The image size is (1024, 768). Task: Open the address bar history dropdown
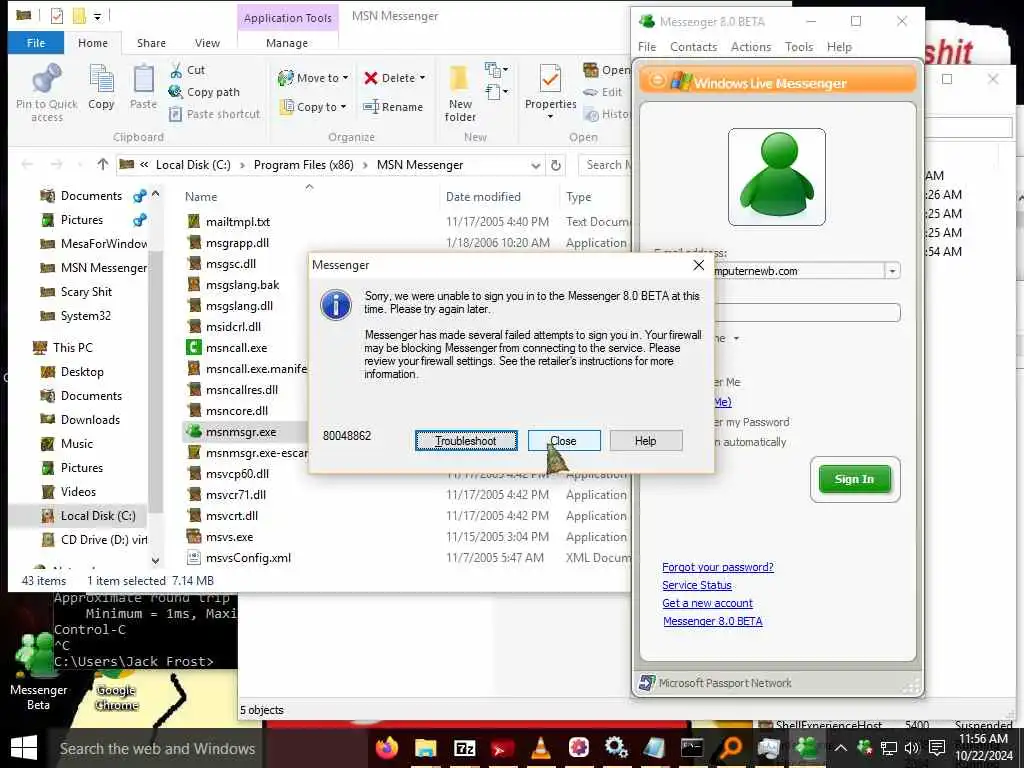point(536,165)
